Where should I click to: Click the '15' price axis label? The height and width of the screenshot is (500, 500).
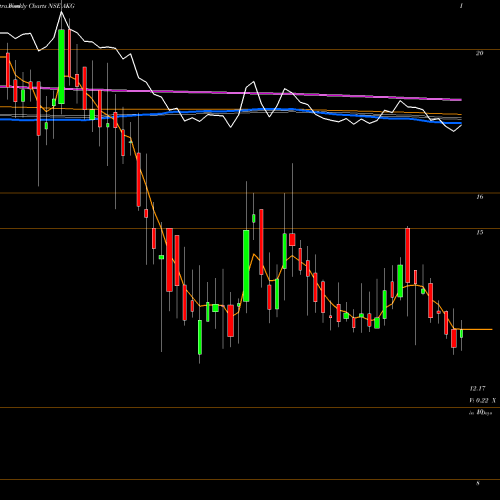pos(479,232)
